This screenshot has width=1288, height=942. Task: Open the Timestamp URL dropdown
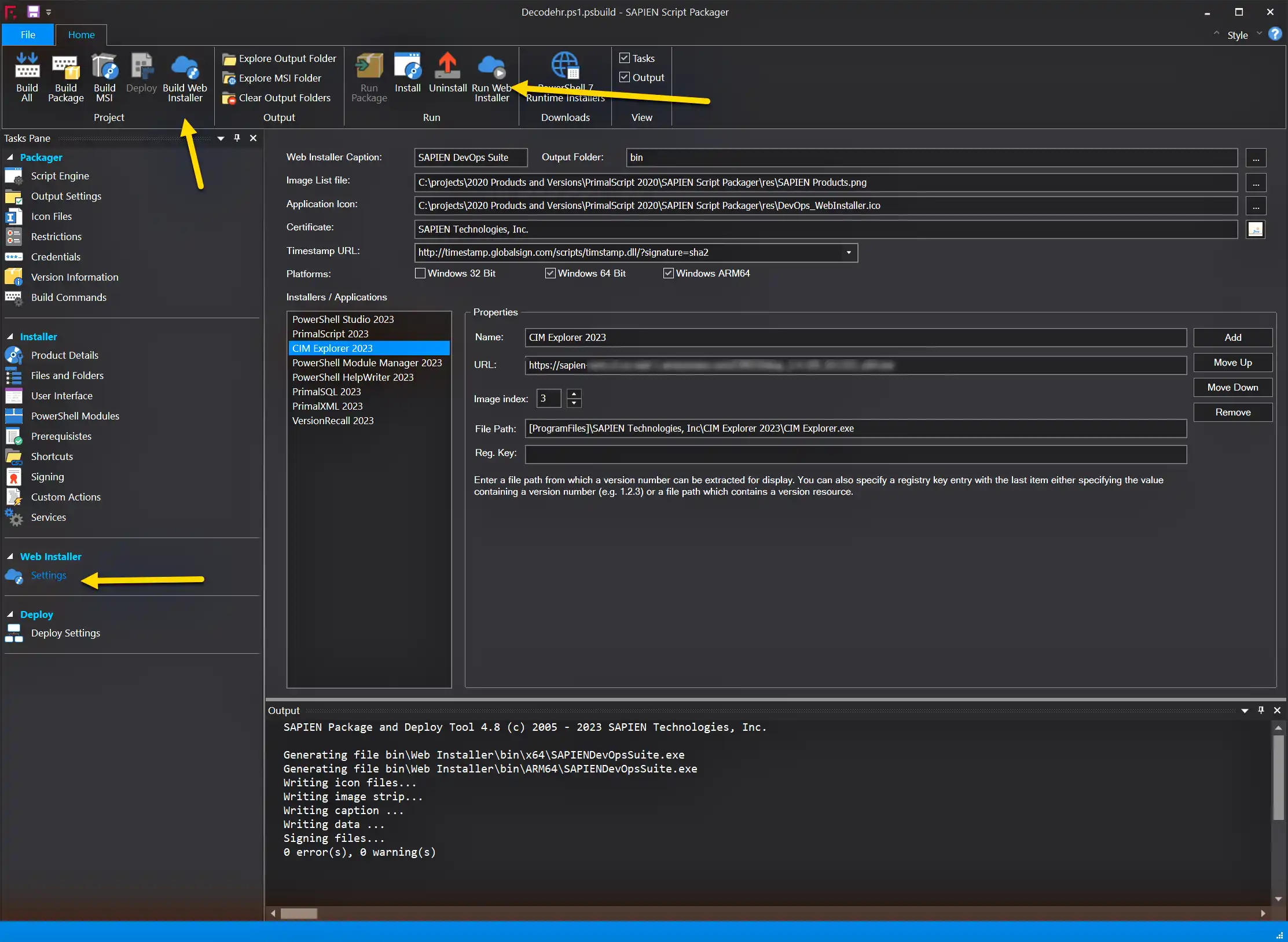pos(849,253)
